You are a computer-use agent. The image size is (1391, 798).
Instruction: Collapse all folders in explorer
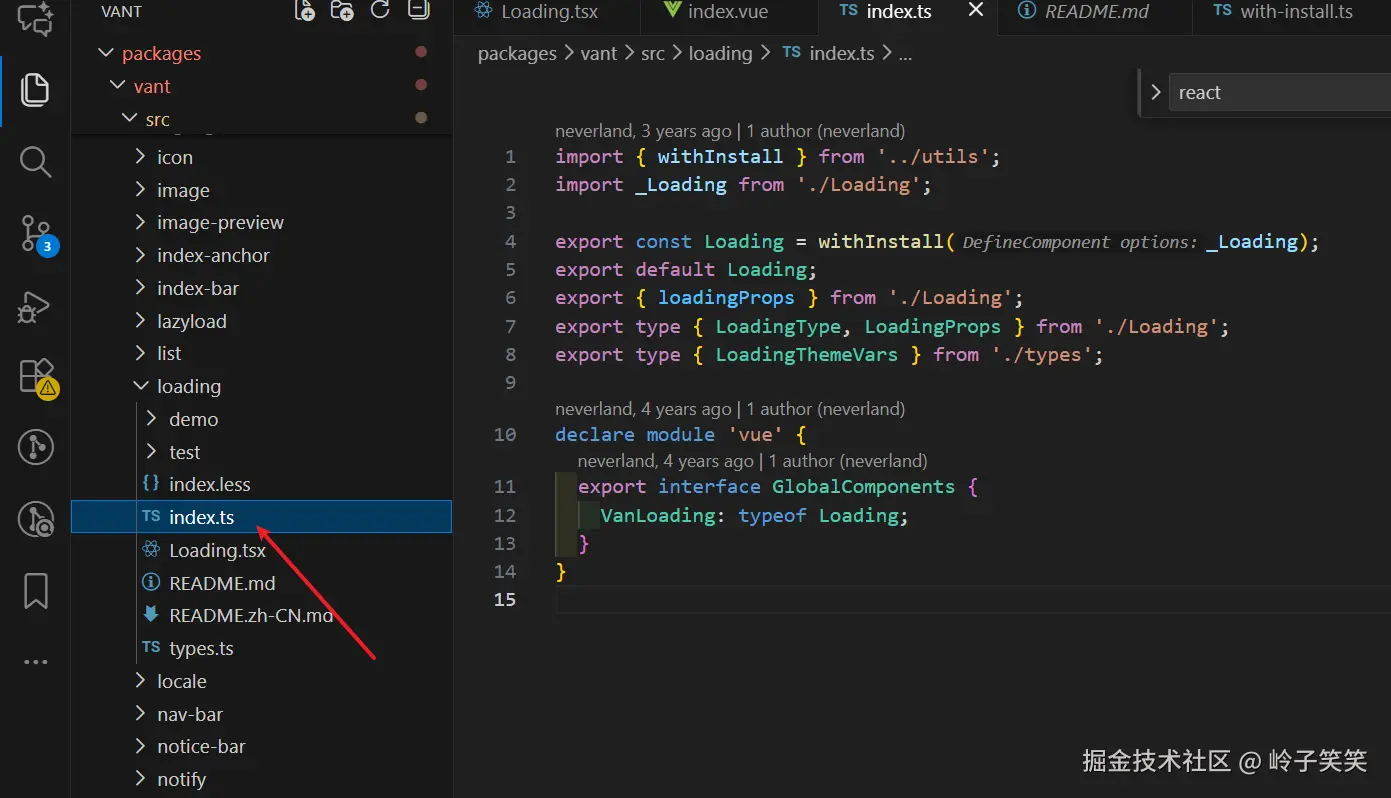[x=418, y=11]
